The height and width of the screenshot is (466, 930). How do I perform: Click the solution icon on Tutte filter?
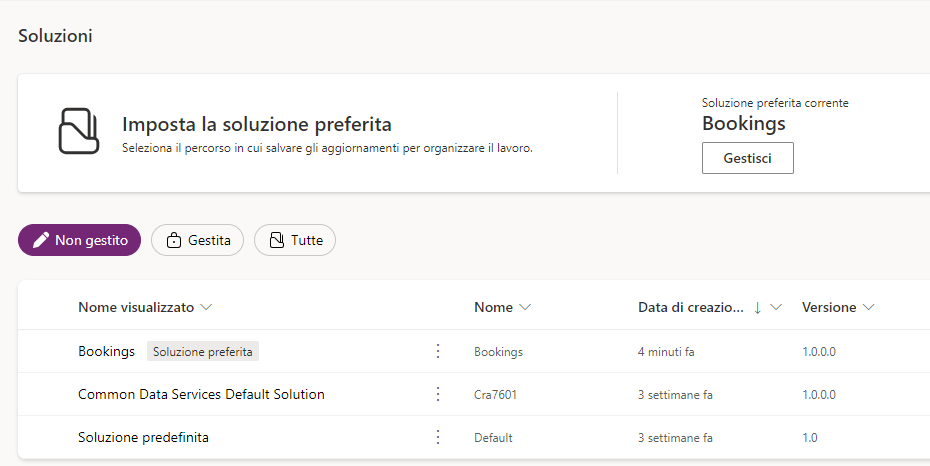pos(277,240)
